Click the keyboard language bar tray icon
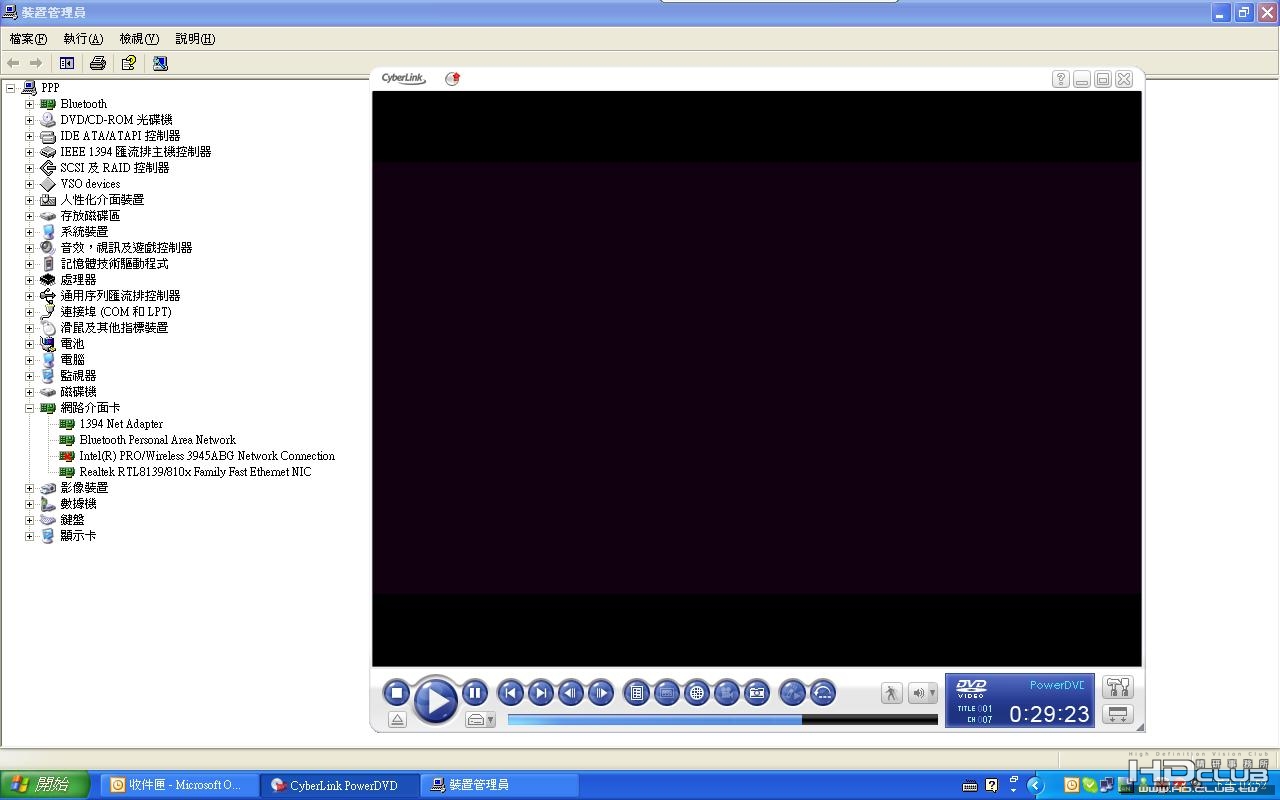The height and width of the screenshot is (800, 1280). (x=970, y=785)
